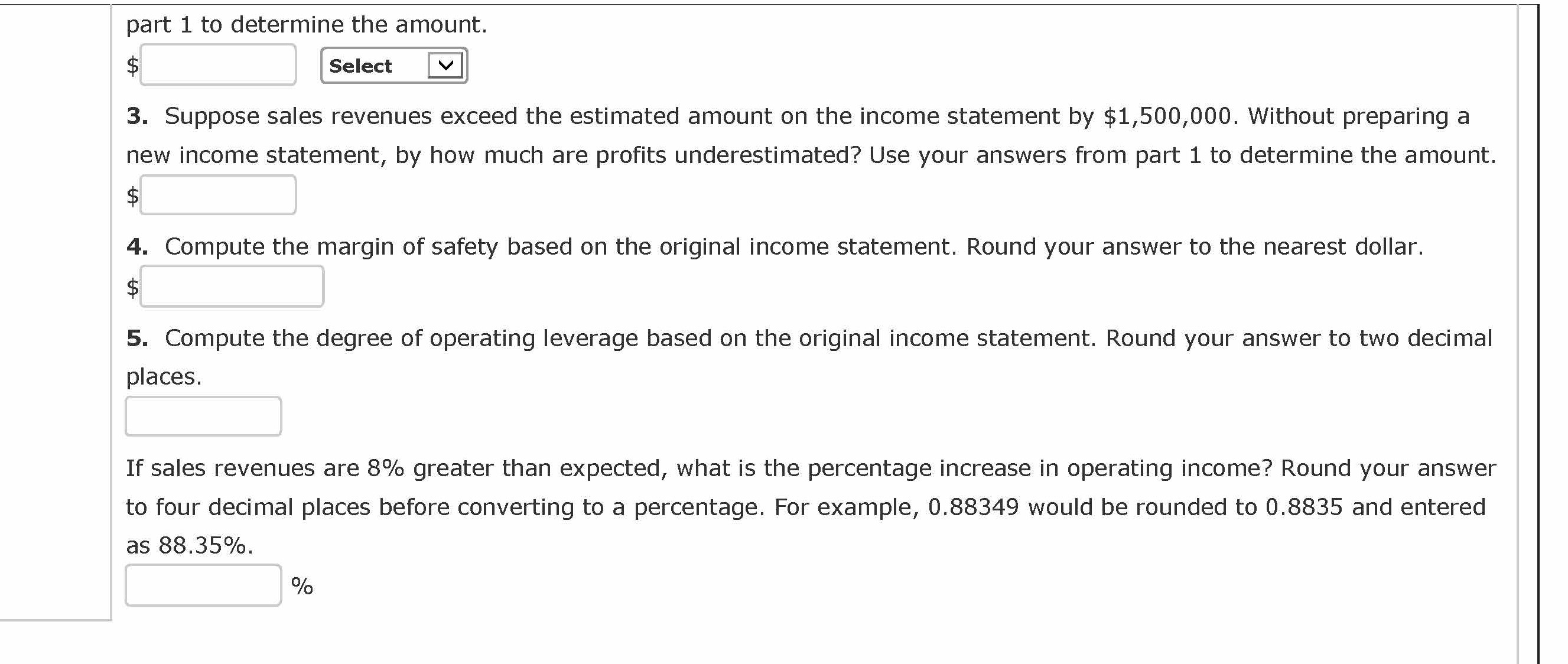Click the $1,500,000 figure in question 3

1167,116
